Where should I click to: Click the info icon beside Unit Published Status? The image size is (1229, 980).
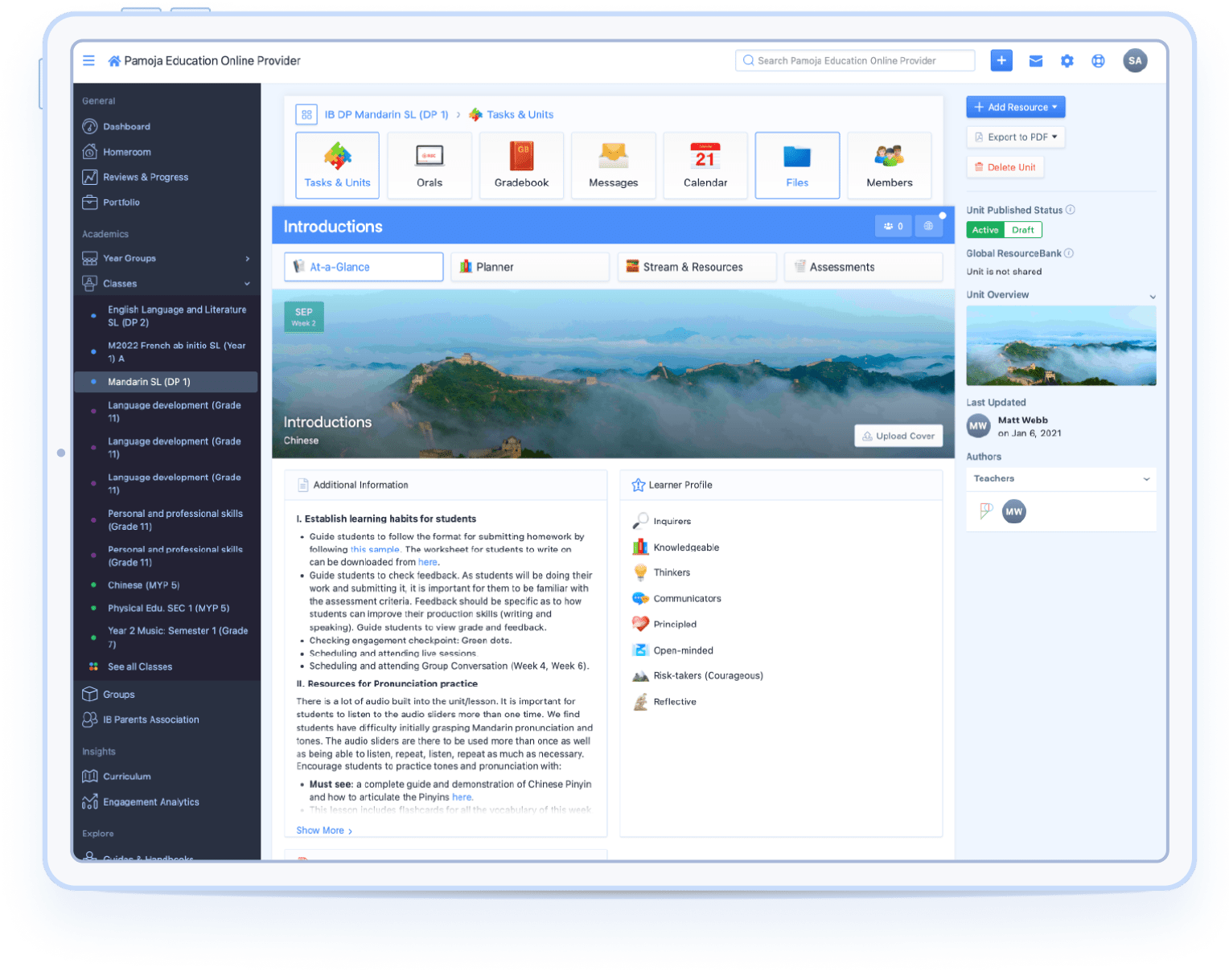point(1071,210)
